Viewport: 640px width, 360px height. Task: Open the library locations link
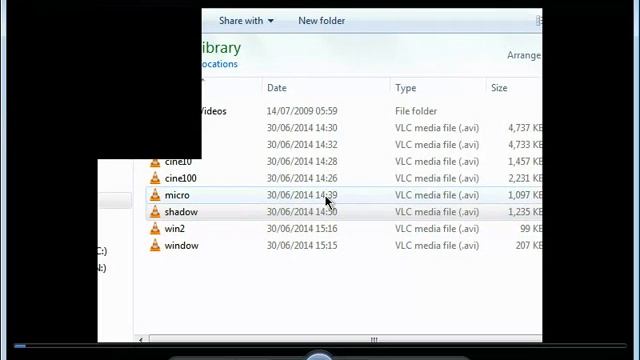pyautogui.click(x=220, y=64)
